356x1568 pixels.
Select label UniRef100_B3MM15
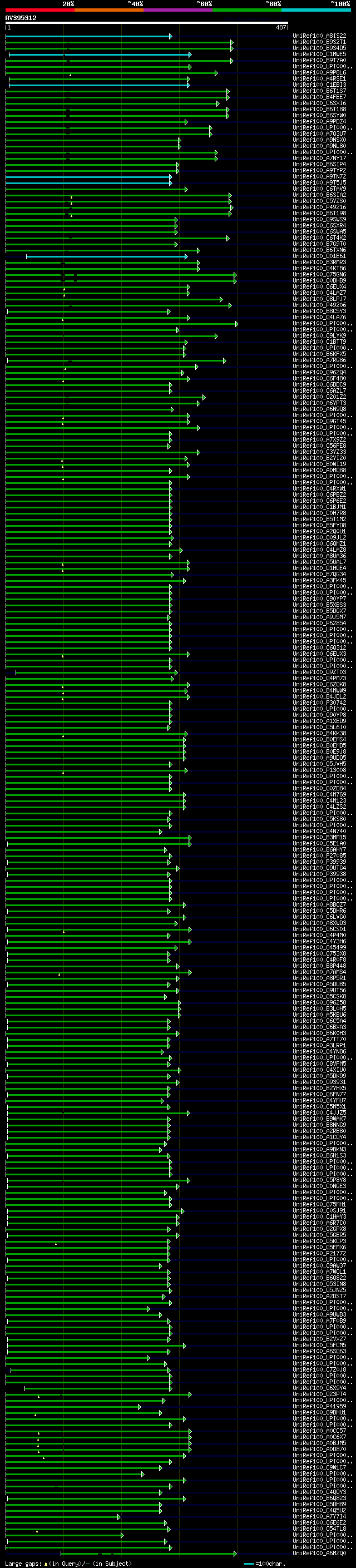point(319,838)
